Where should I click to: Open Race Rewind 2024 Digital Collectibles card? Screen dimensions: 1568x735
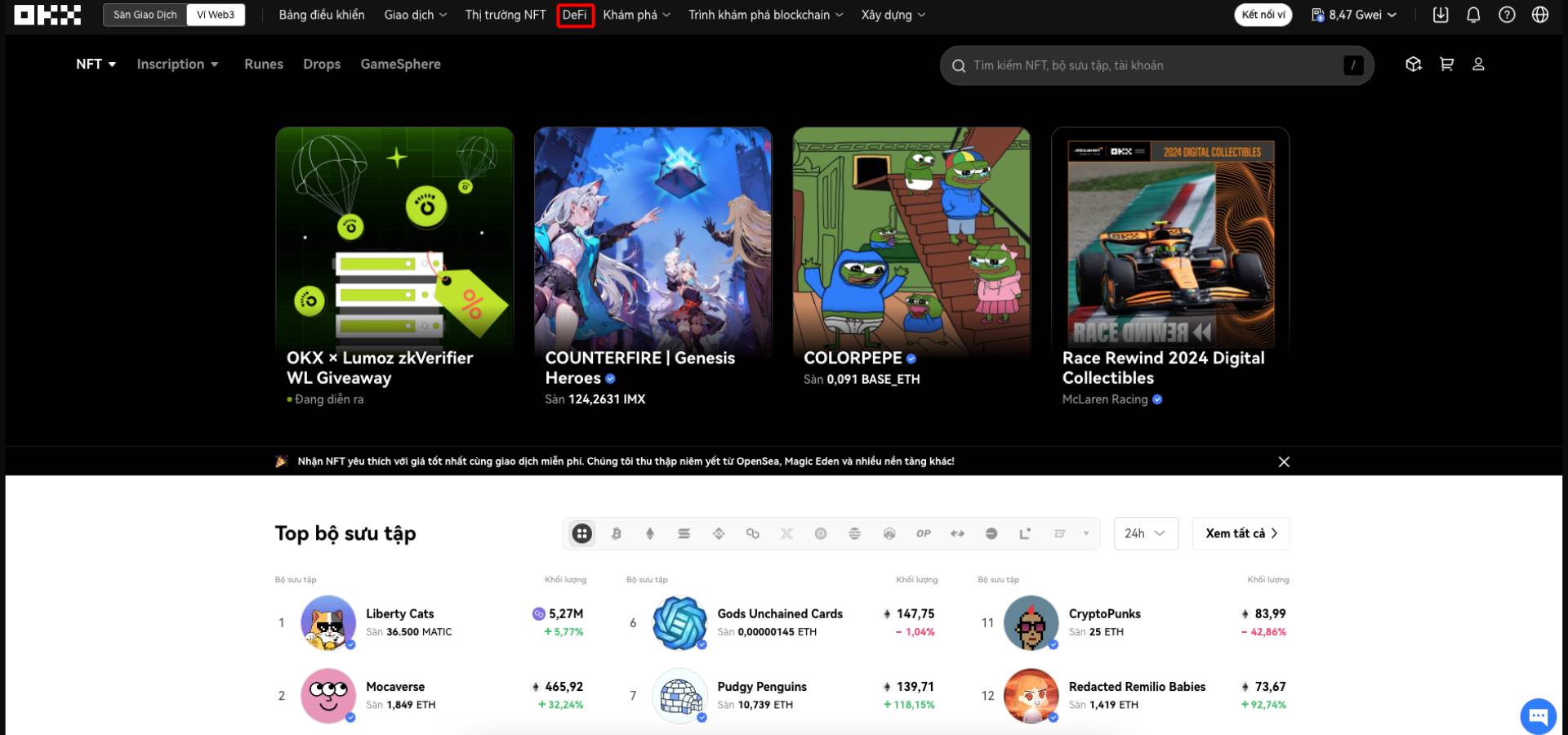1170,268
